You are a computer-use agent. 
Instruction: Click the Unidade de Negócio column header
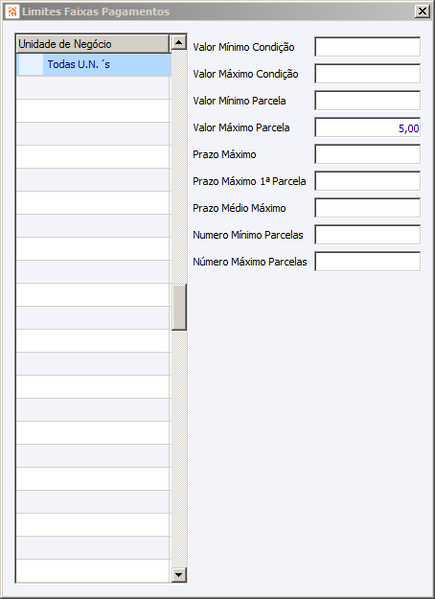pyautogui.click(x=92, y=44)
